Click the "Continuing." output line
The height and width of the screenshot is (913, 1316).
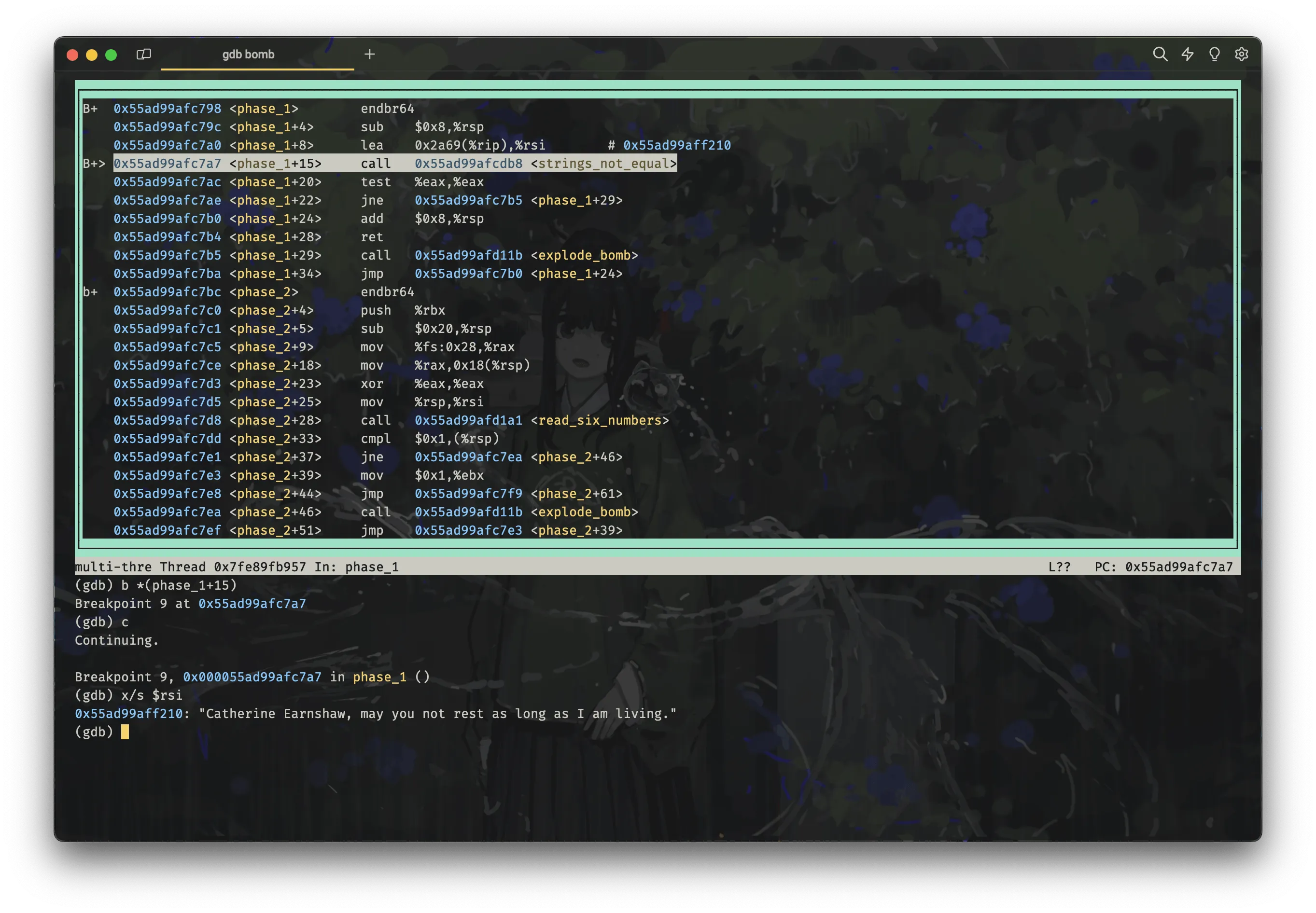coord(117,640)
